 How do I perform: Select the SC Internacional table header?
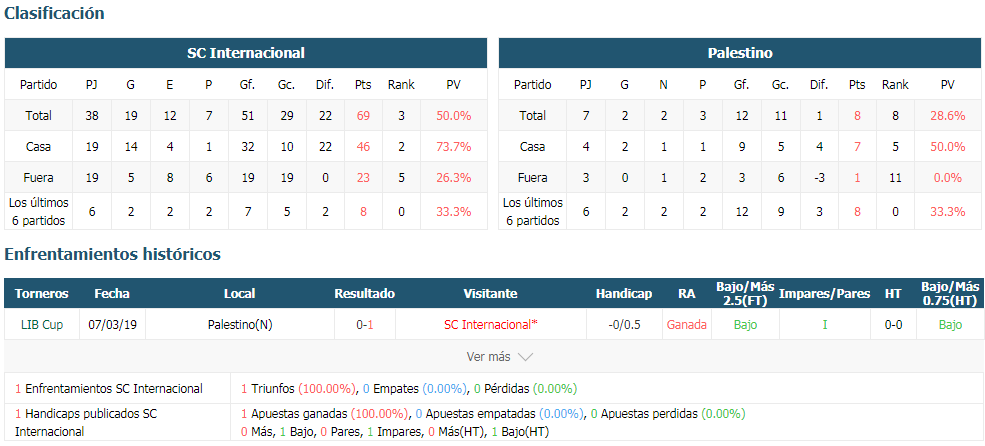(246, 53)
